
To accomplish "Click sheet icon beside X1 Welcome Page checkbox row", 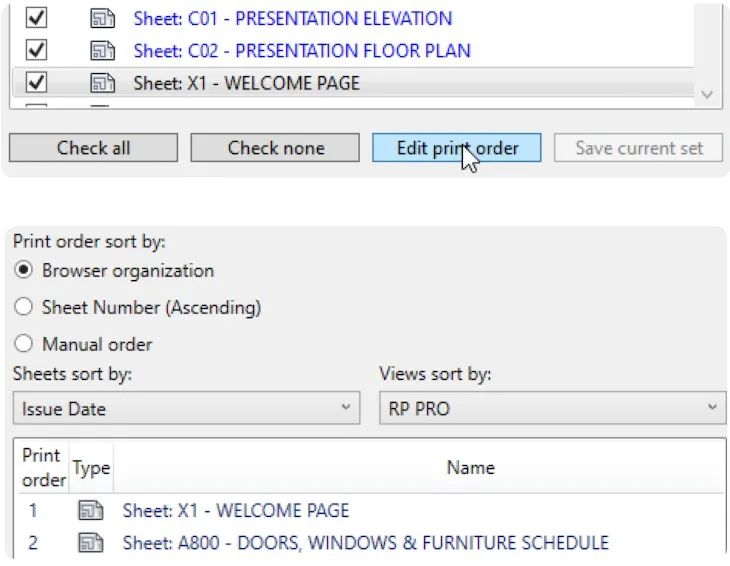I will tap(102, 83).
